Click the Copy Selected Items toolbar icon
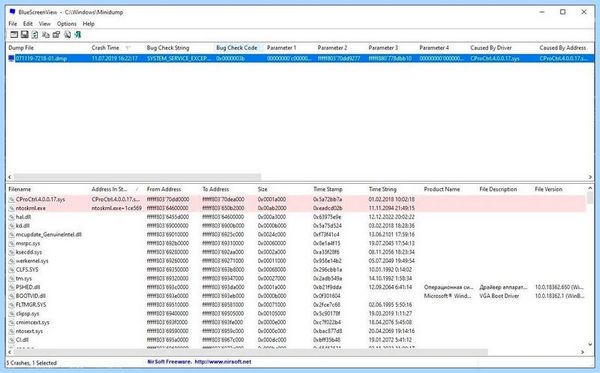The width and height of the screenshot is (600, 373). pos(46,35)
